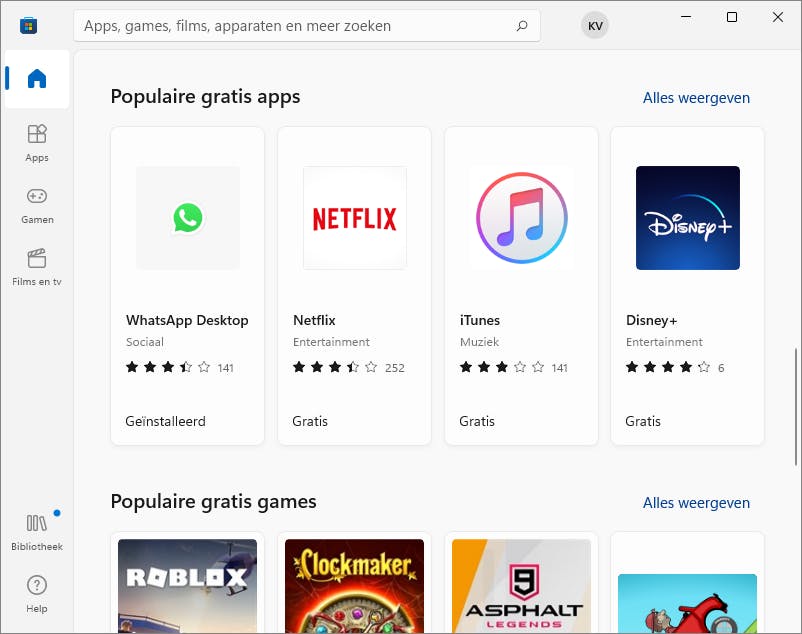Click Populaire gratis games heading
The width and height of the screenshot is (802, 634).
point(213,502)
